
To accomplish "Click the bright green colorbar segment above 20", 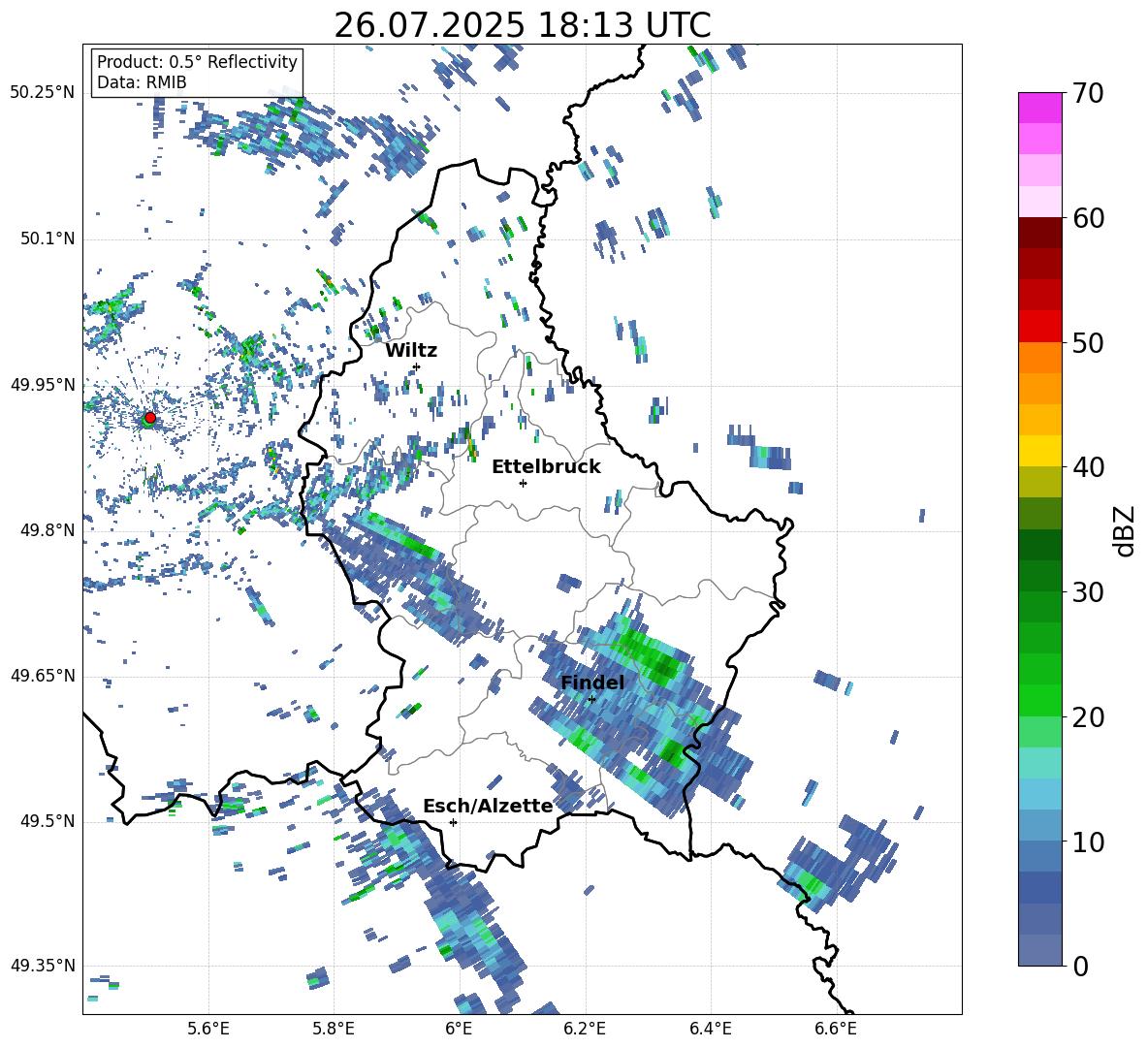I will [x=1039, y=701].
